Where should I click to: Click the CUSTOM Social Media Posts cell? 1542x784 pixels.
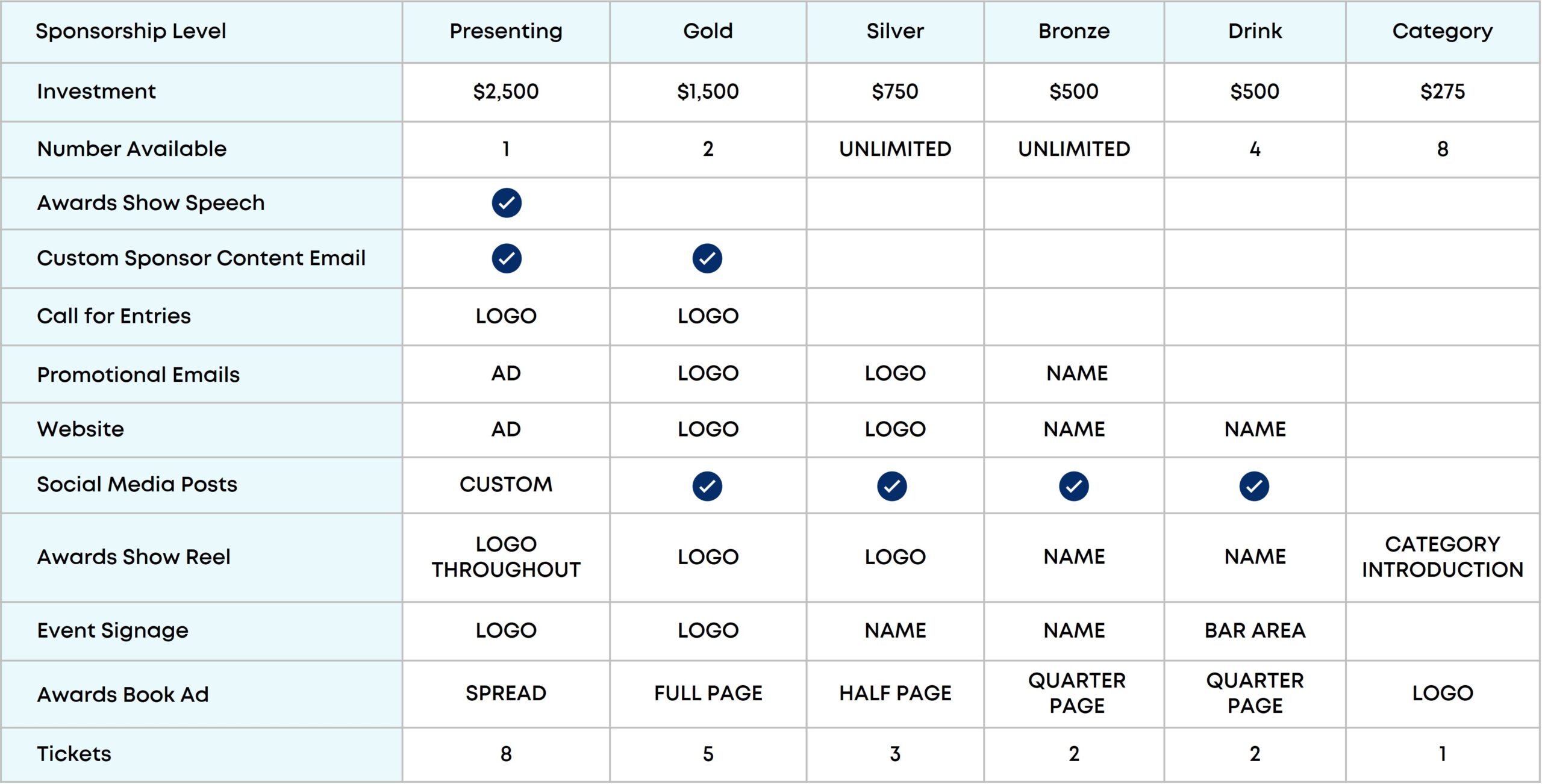[x=506, y=484]
